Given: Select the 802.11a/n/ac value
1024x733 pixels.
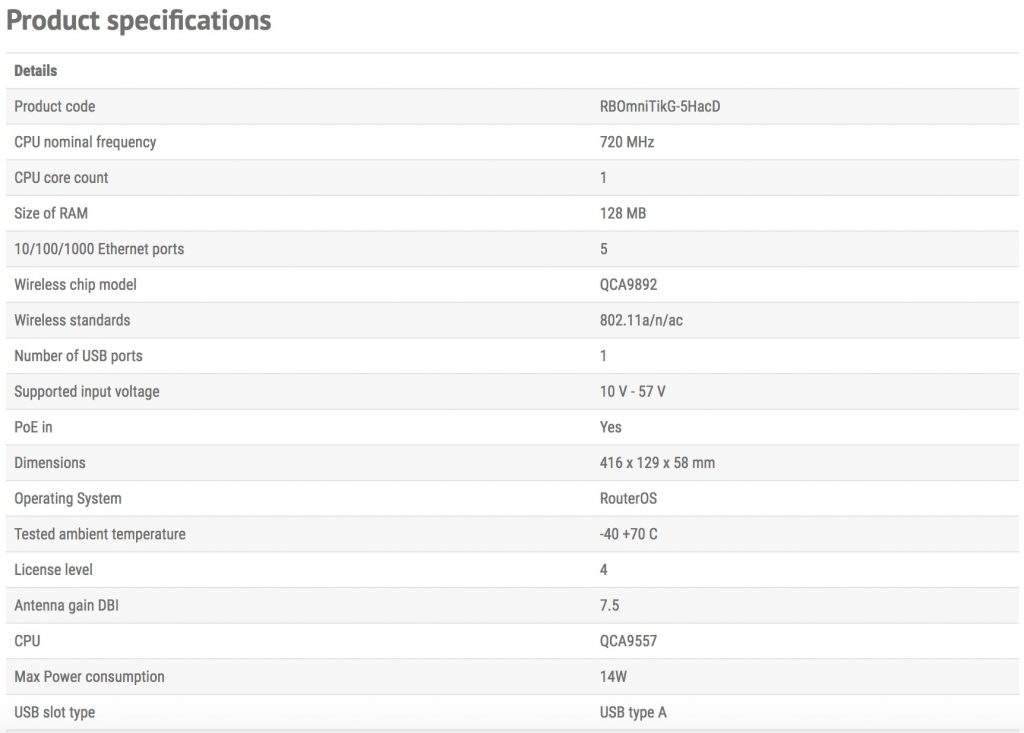Looking at the screenshot, I should (x=641, y=320).
